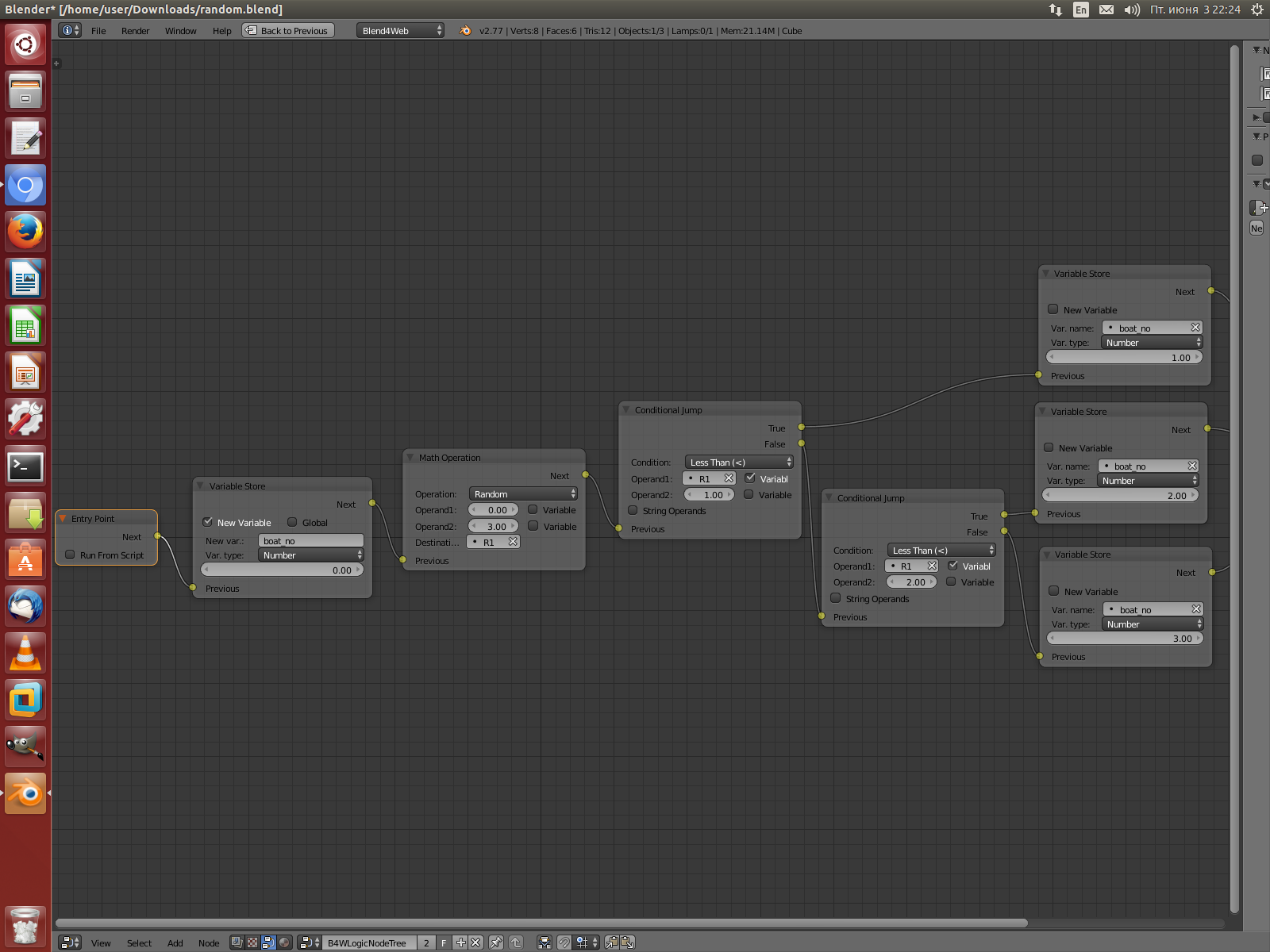Open the Blender icon in Ubuntu dock
This screenshot has width=1270, height=952.
click(25, 793)
